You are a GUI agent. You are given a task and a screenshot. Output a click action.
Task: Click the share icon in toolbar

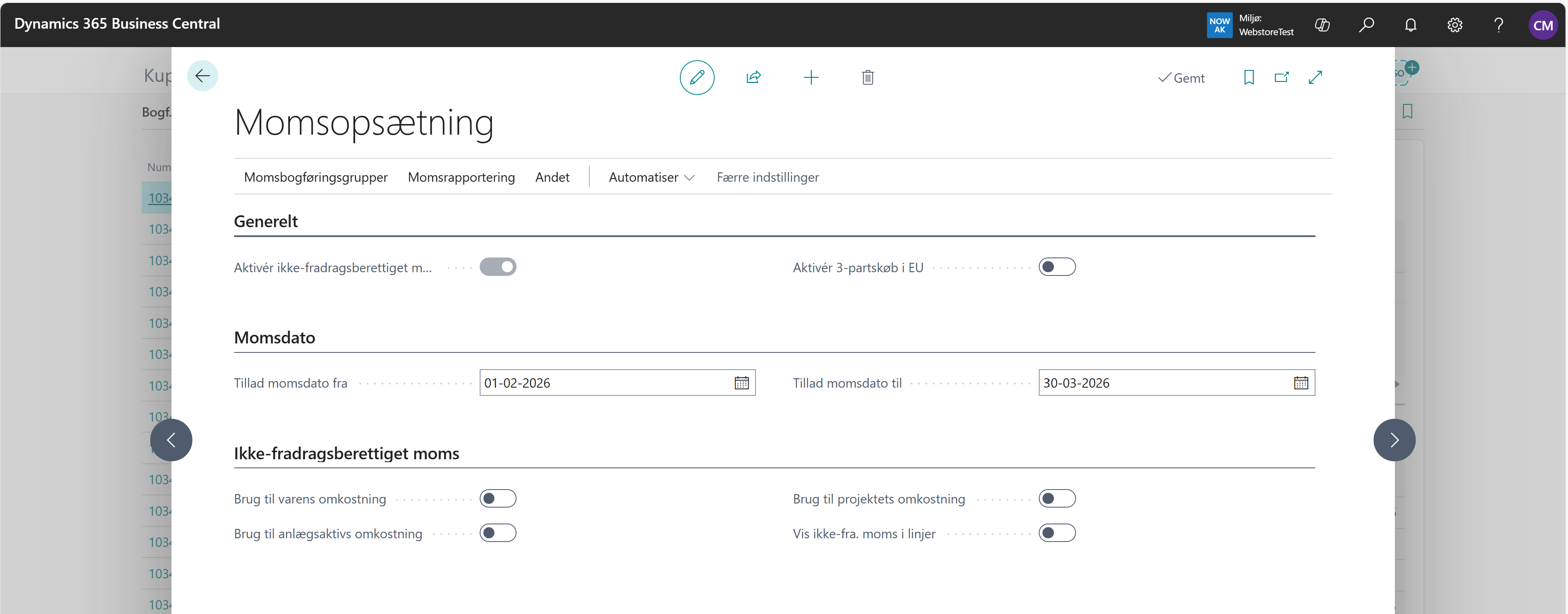(x=753, y=77)
